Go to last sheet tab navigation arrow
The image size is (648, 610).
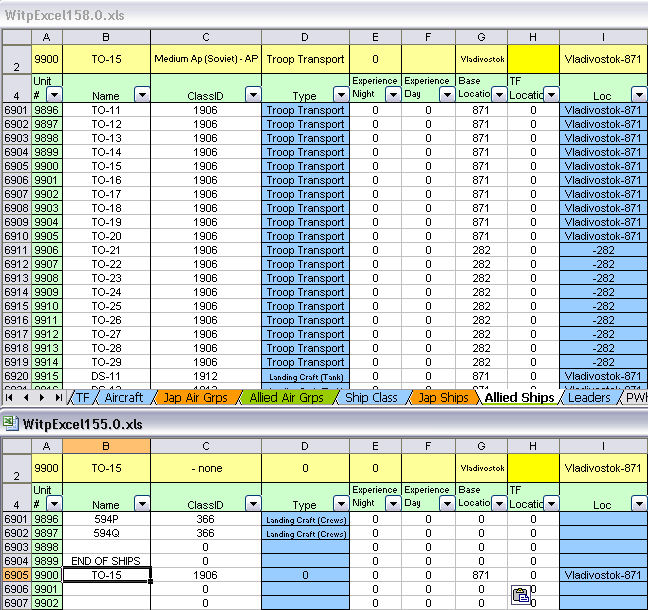pos(58,398)
